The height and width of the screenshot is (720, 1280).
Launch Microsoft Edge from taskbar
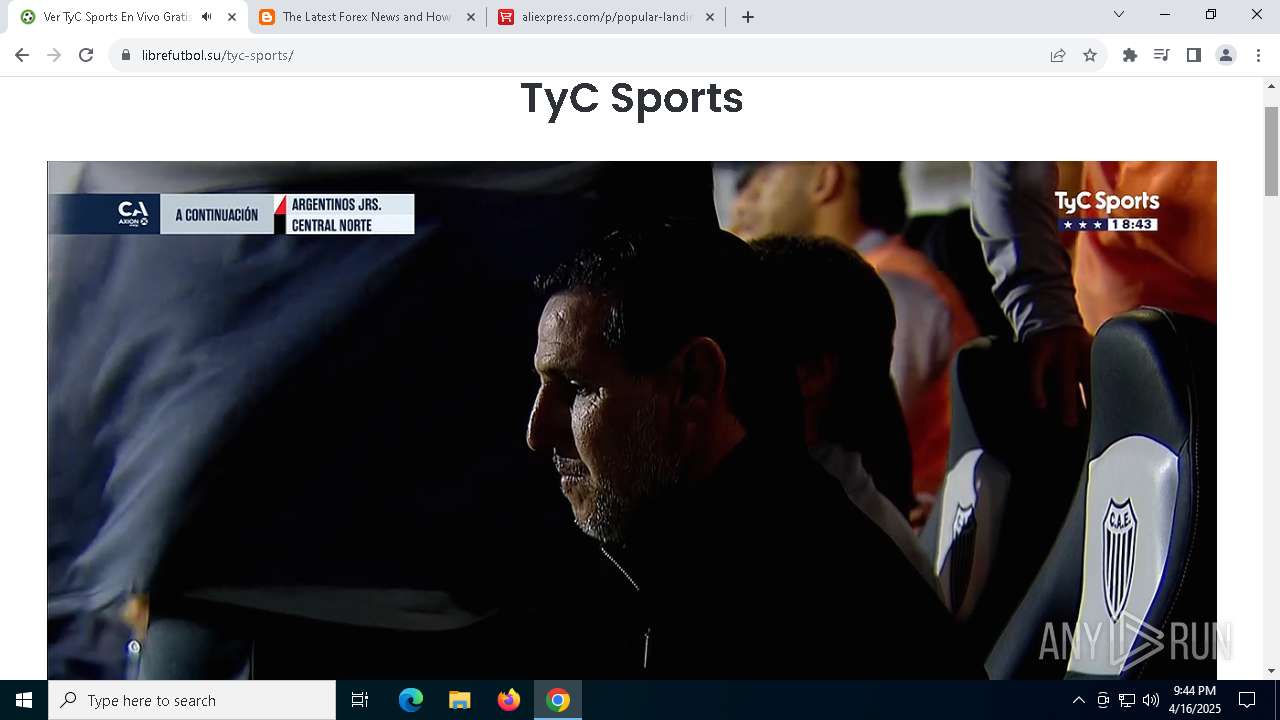coord(411,700)
